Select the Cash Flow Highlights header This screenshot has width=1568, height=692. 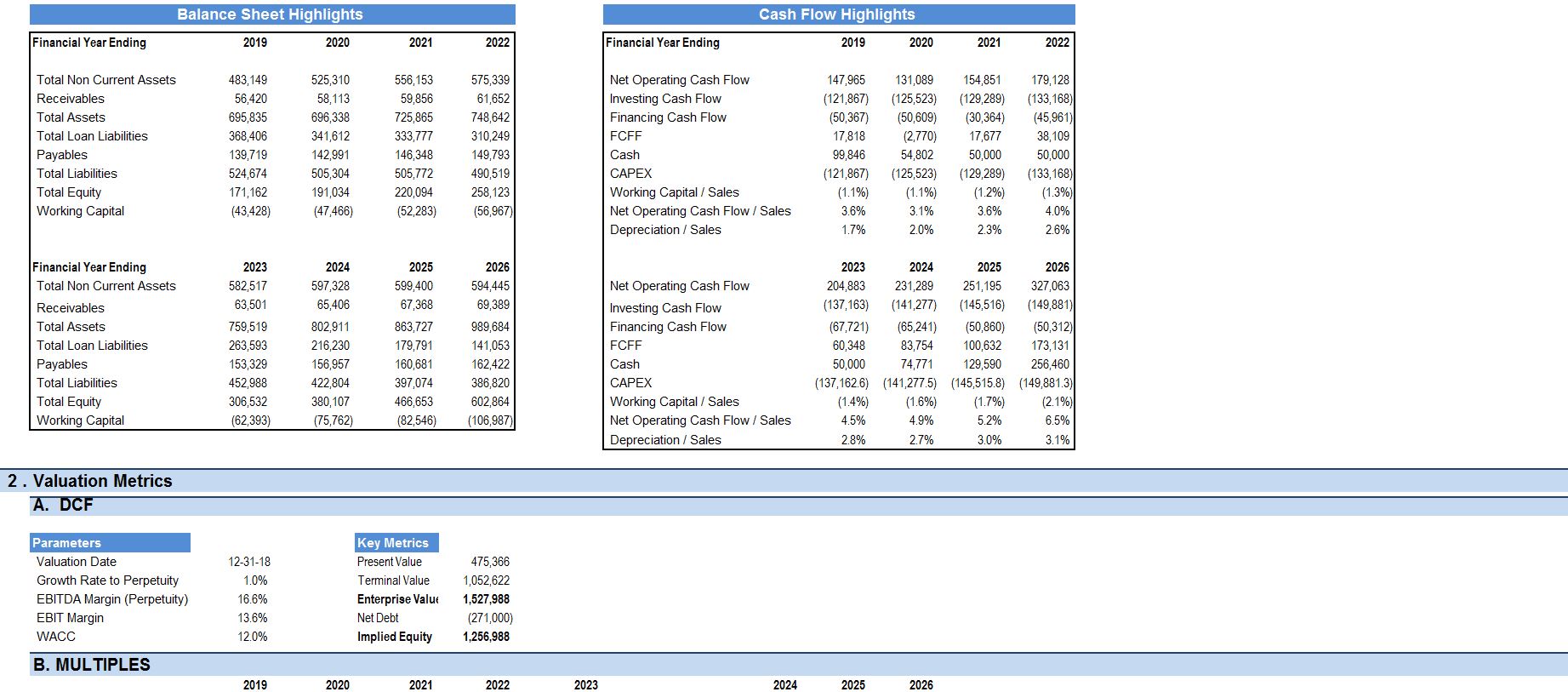[x=839, y=14]
